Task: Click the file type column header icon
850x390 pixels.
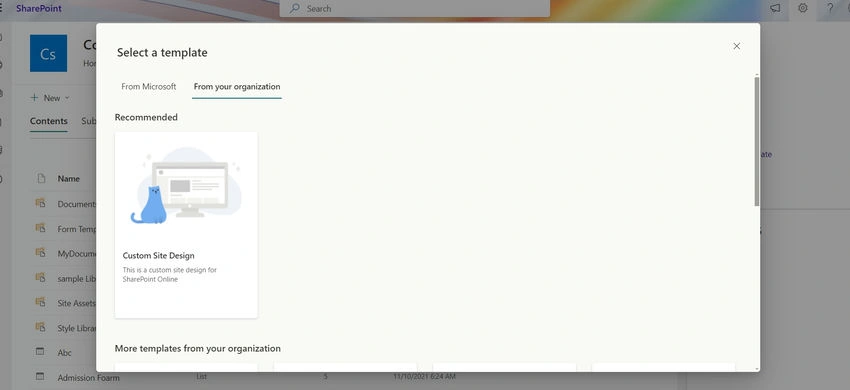Action: (41, 178)
